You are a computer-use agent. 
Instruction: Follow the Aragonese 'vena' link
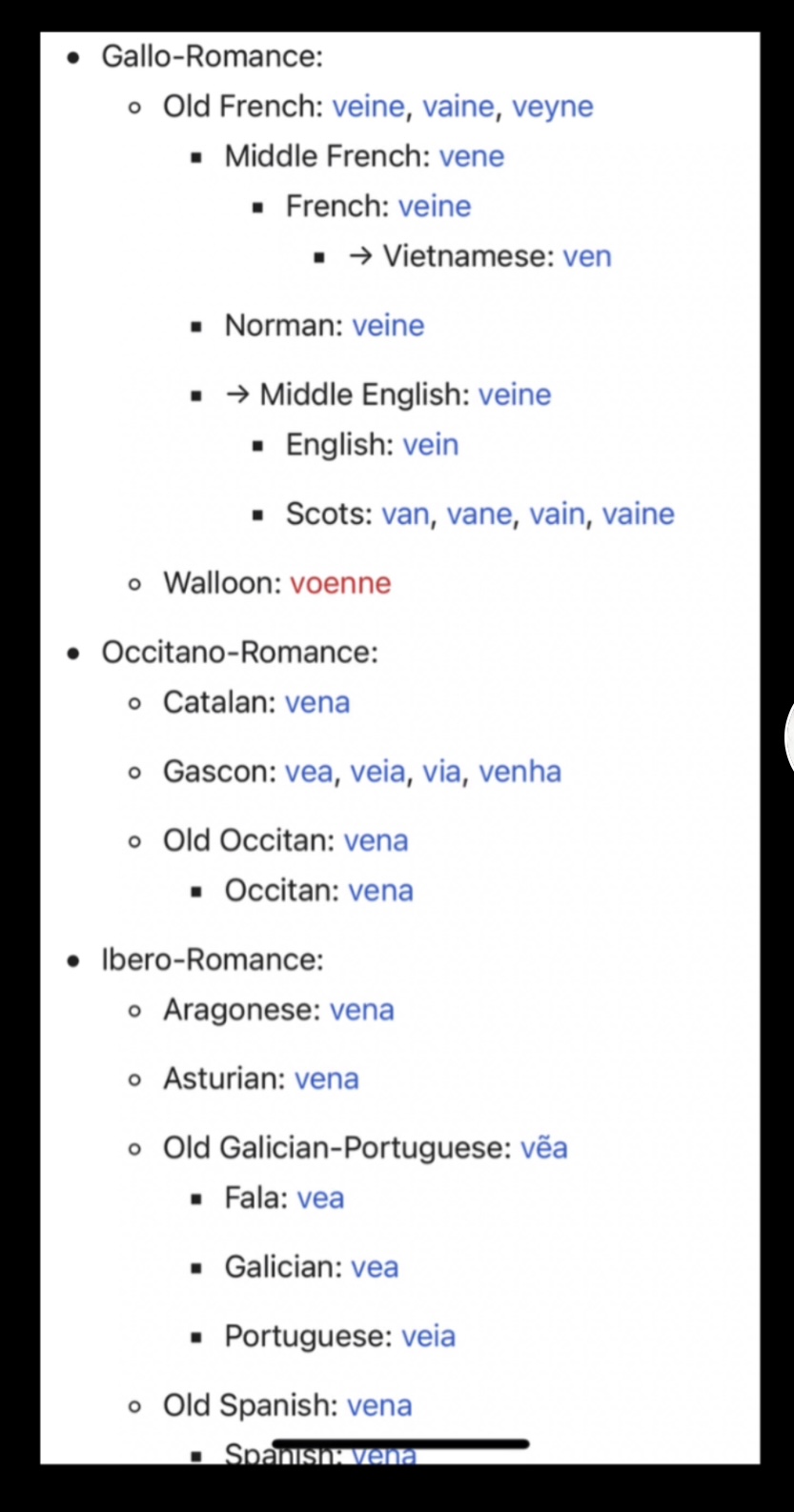point(361,1010)
